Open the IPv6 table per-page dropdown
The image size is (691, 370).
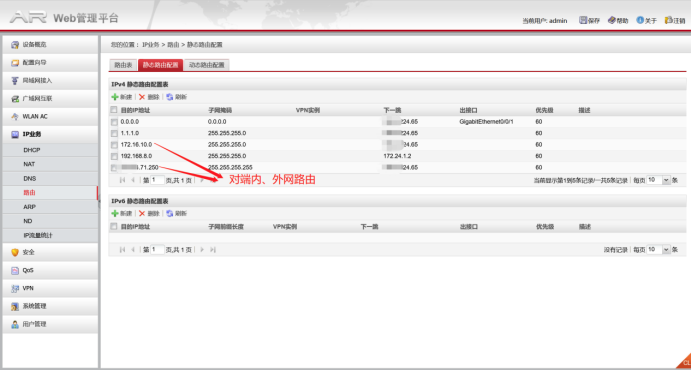click(x=666, y=250)
